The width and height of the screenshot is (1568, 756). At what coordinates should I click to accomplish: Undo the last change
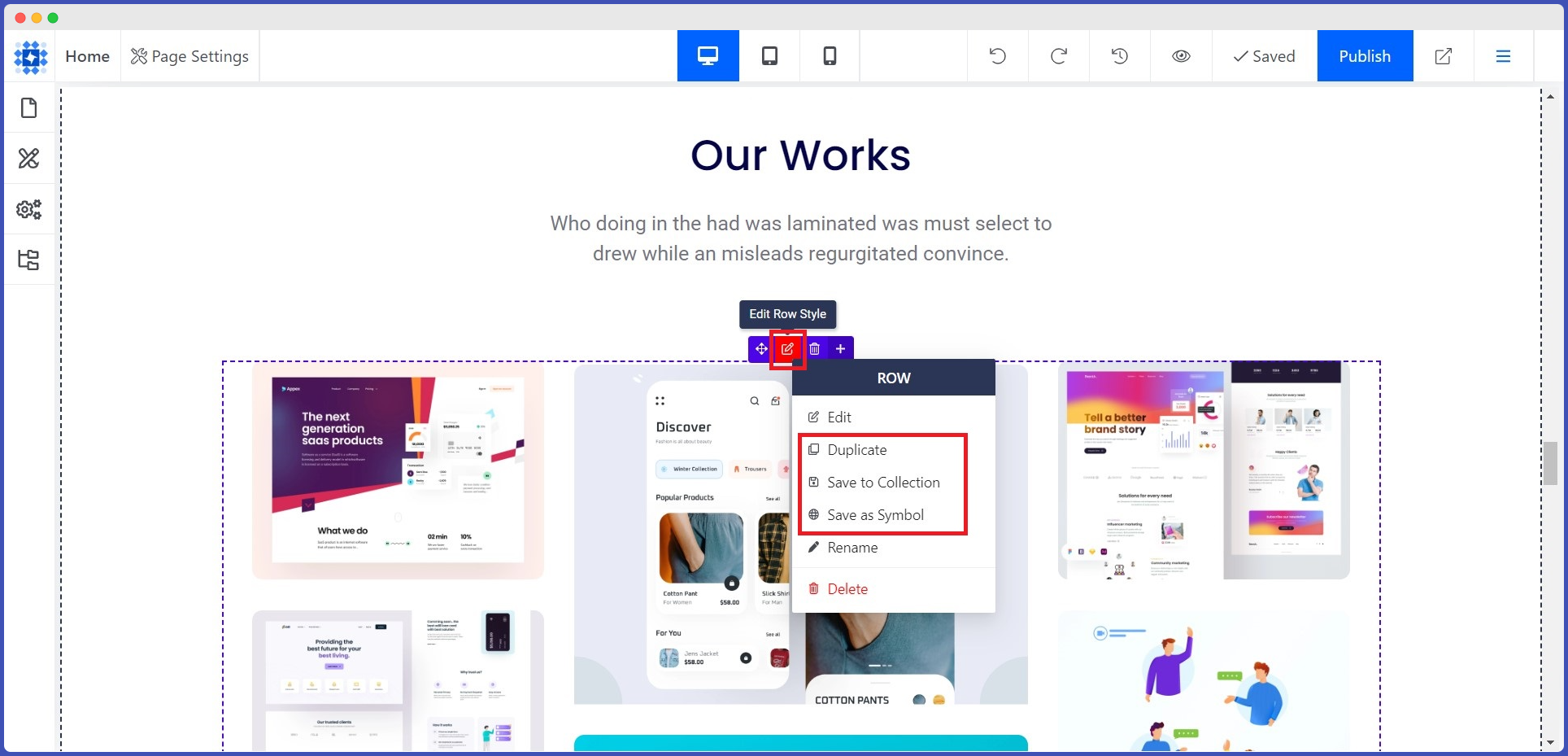pos(997,55)
